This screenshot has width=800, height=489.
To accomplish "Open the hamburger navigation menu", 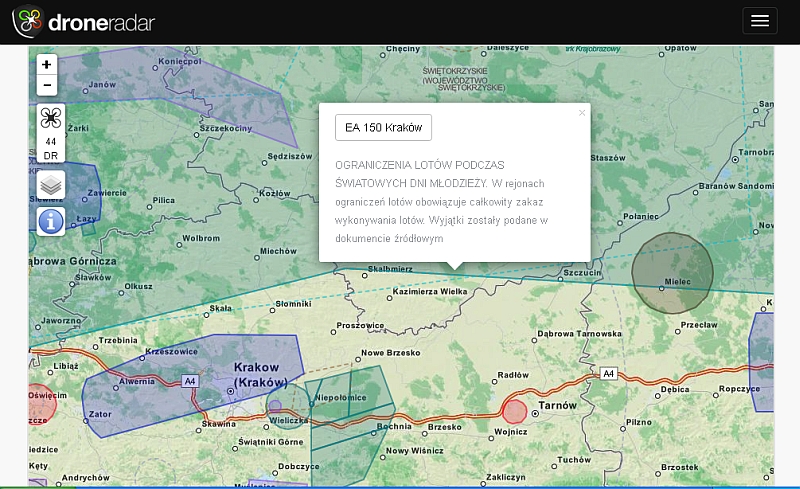I will (760, 21).
